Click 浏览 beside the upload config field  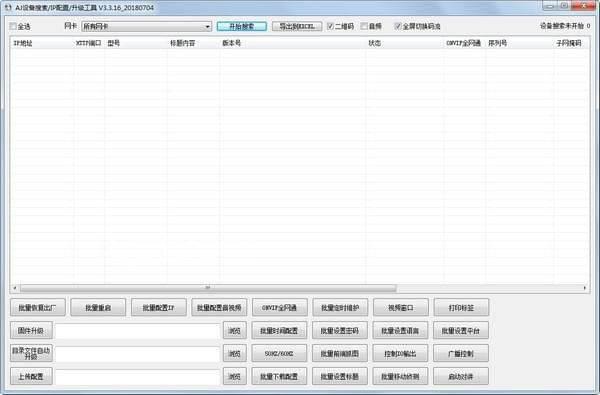coord(235,376)
